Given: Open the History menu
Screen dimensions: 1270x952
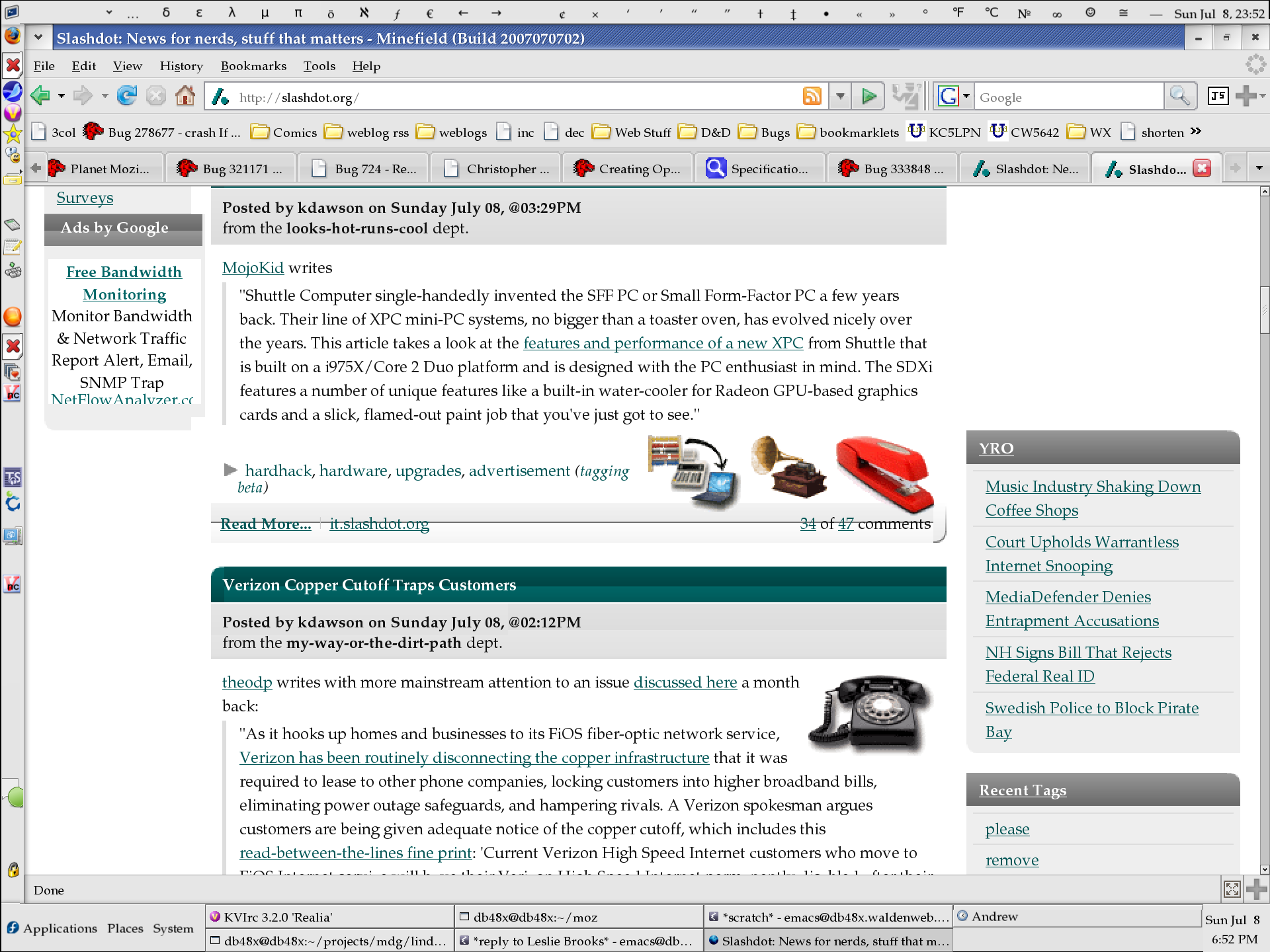Looking at the screenshot, I should tap(181, 65).
